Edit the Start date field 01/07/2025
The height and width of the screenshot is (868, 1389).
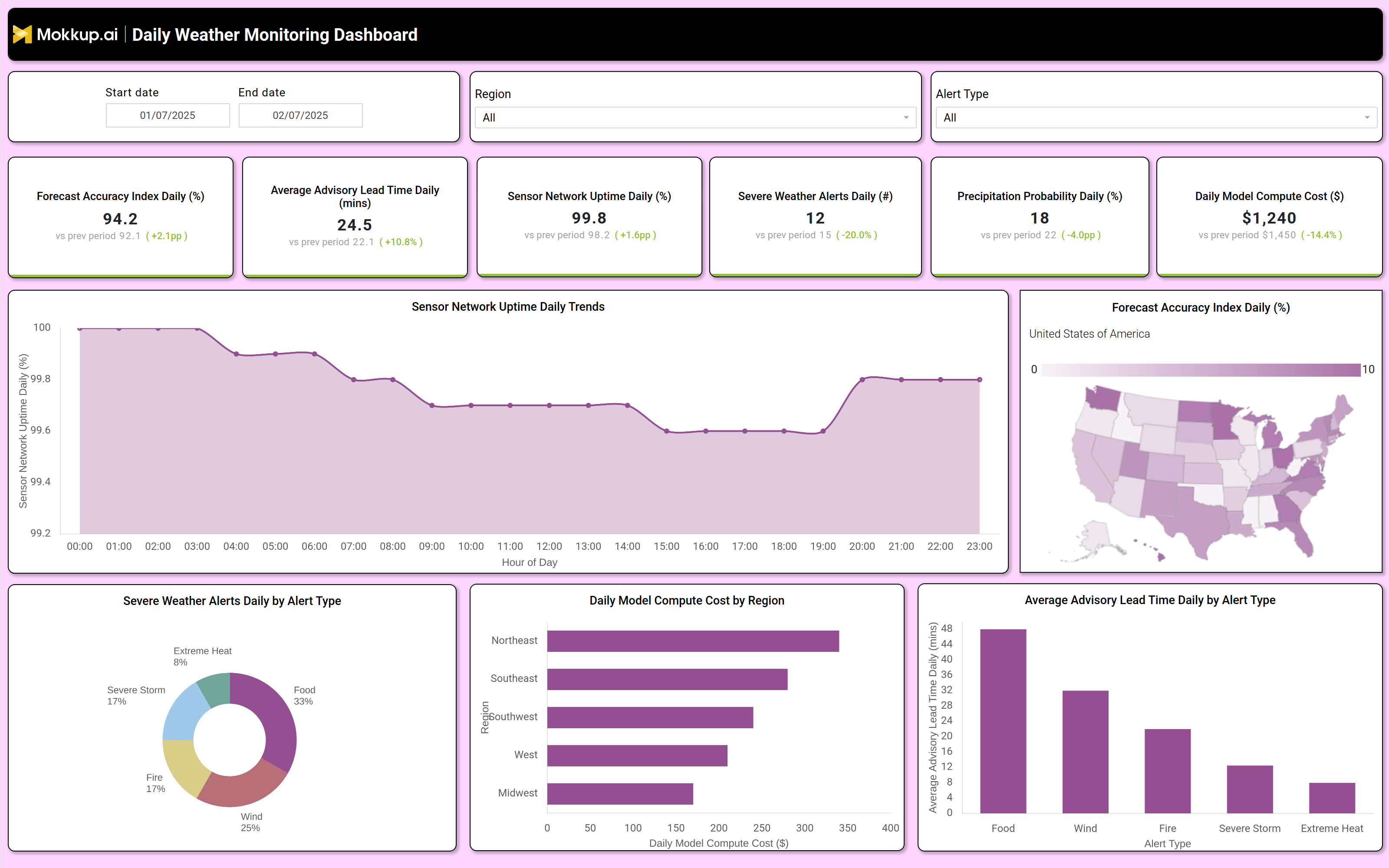click(x=168, y=115)
